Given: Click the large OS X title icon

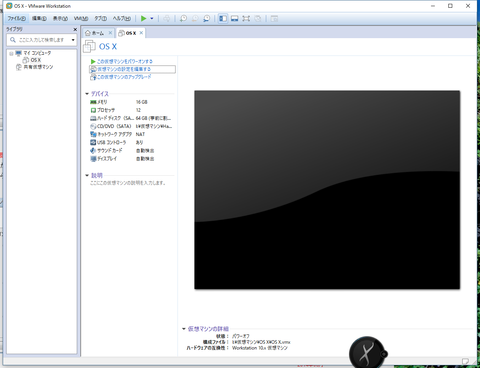Looking at the screenshot, I should coord(89,46).
